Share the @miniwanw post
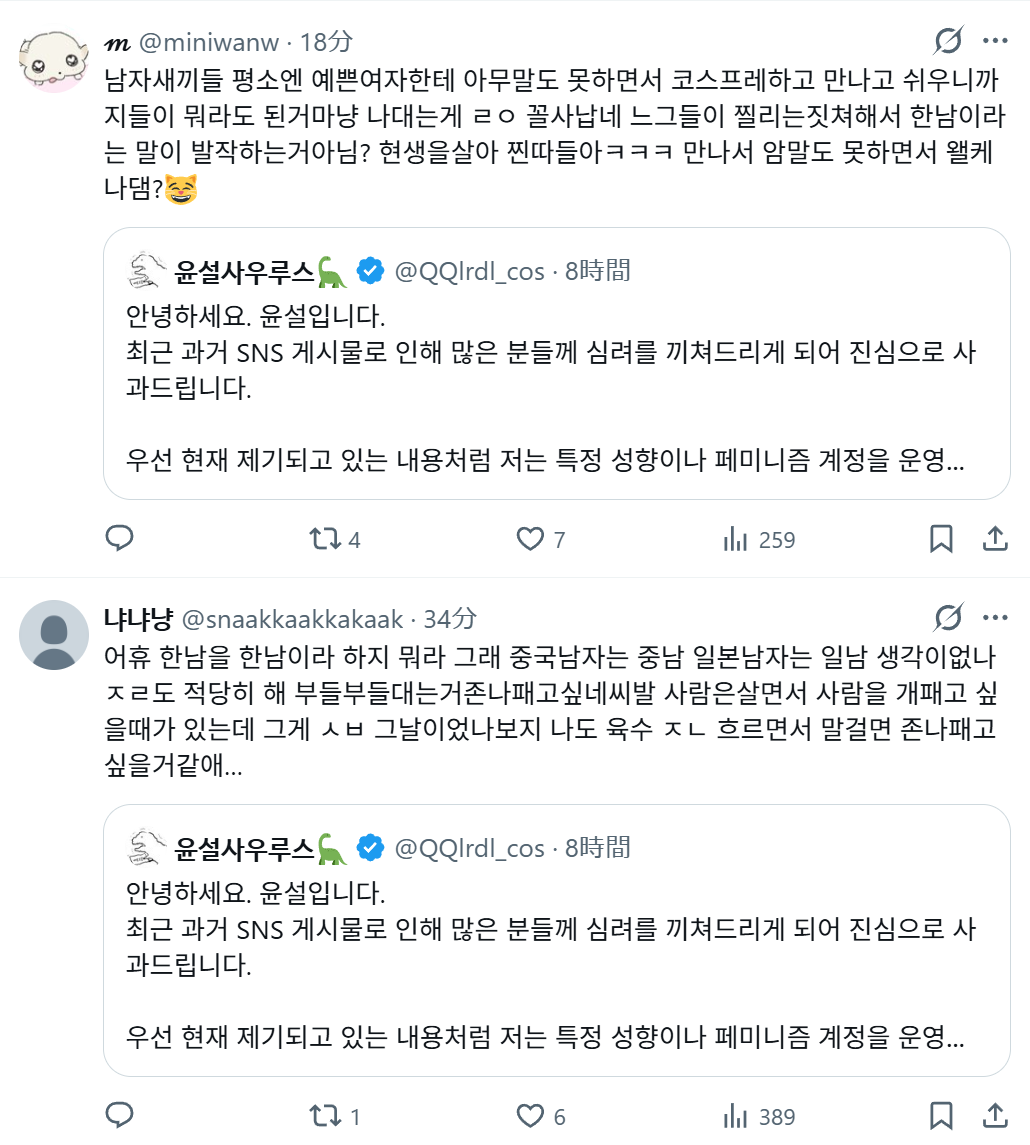 point(995,539)
